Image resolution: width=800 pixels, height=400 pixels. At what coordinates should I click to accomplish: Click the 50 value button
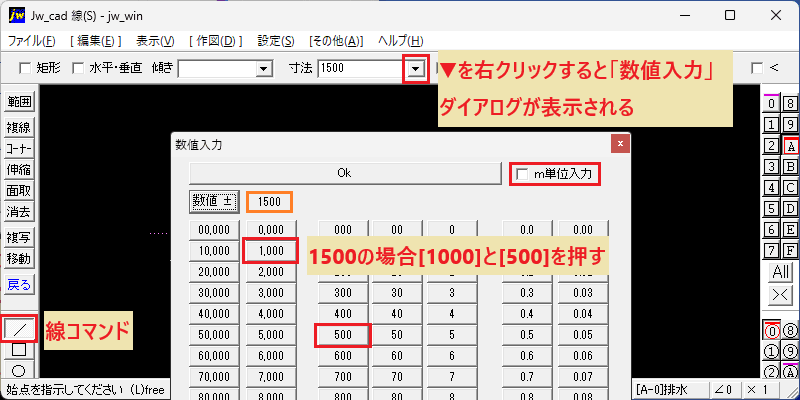coord(396,335)
